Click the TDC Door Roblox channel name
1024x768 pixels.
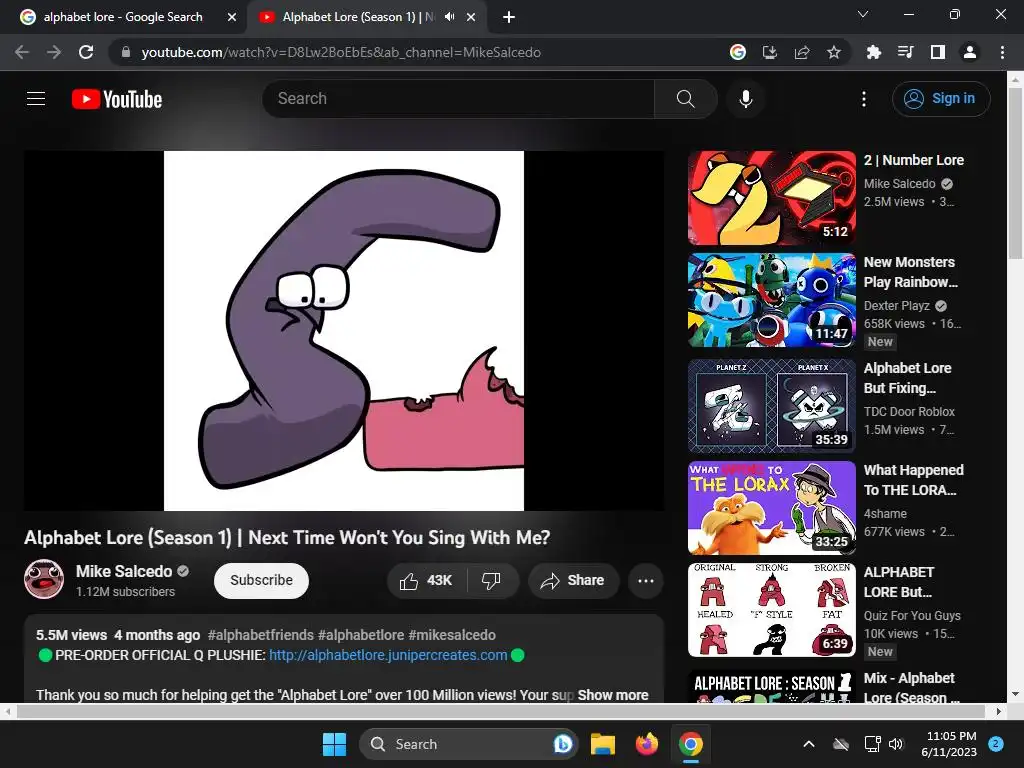909,411
